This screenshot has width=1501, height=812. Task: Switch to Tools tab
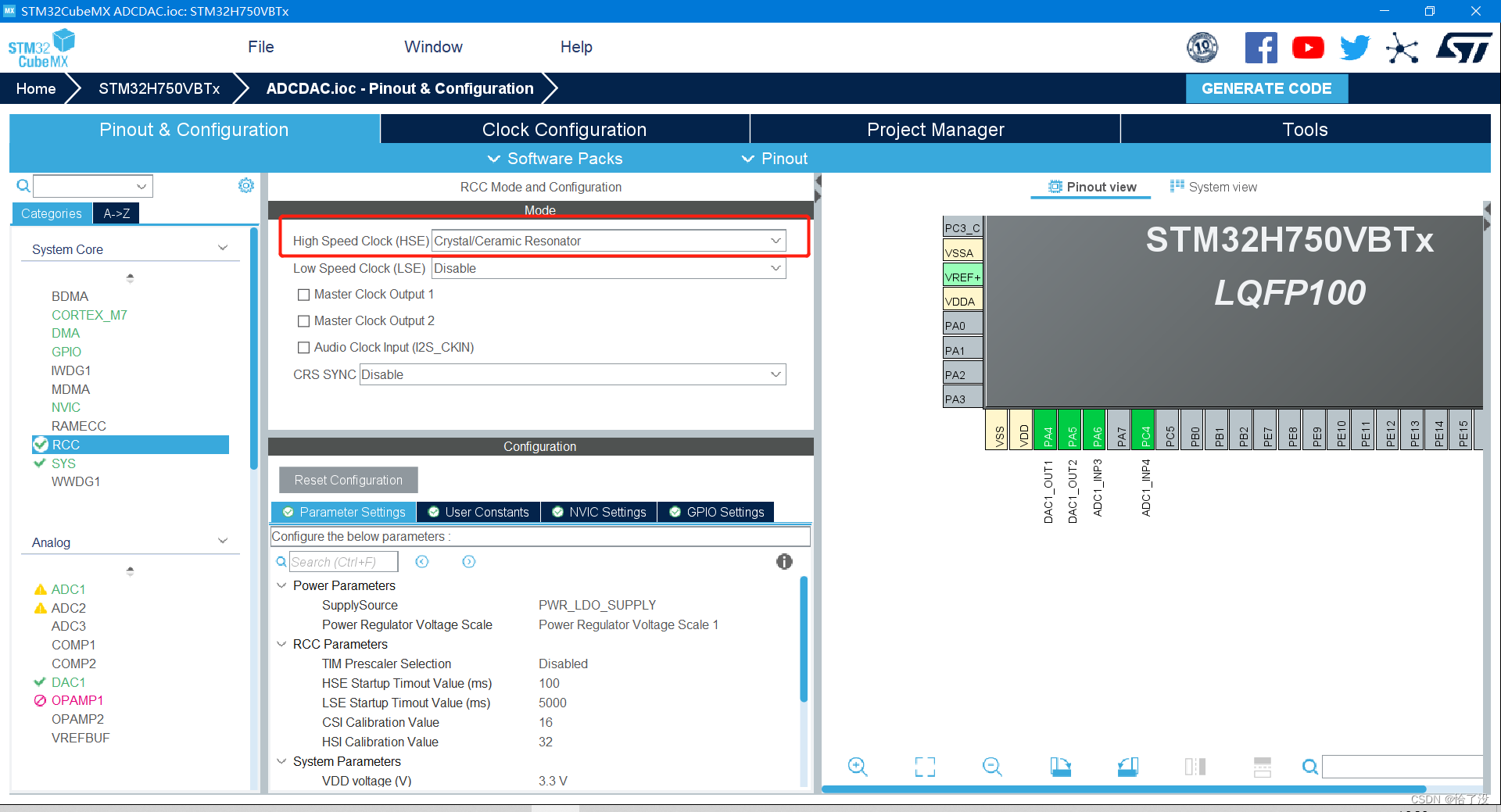point(1306,130)
